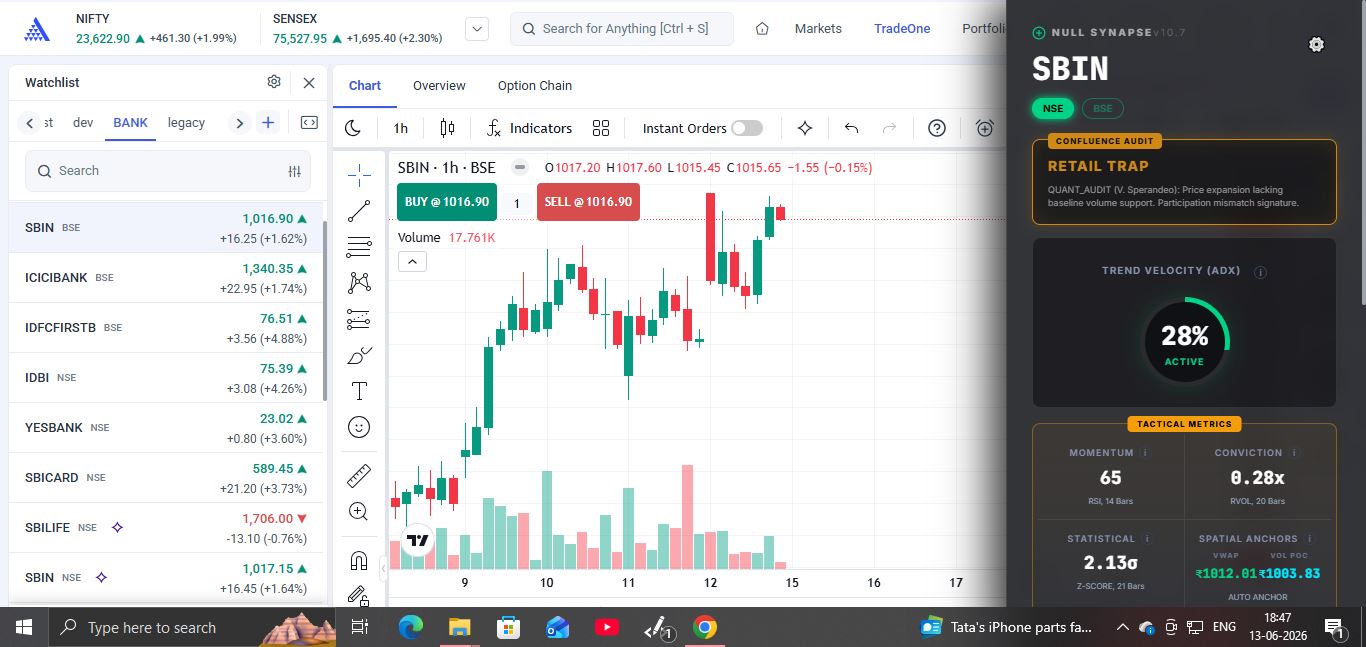Screen dimensions: 1366x647
Task: Click the Search for Anything box
Action: [x=622, y=29]
